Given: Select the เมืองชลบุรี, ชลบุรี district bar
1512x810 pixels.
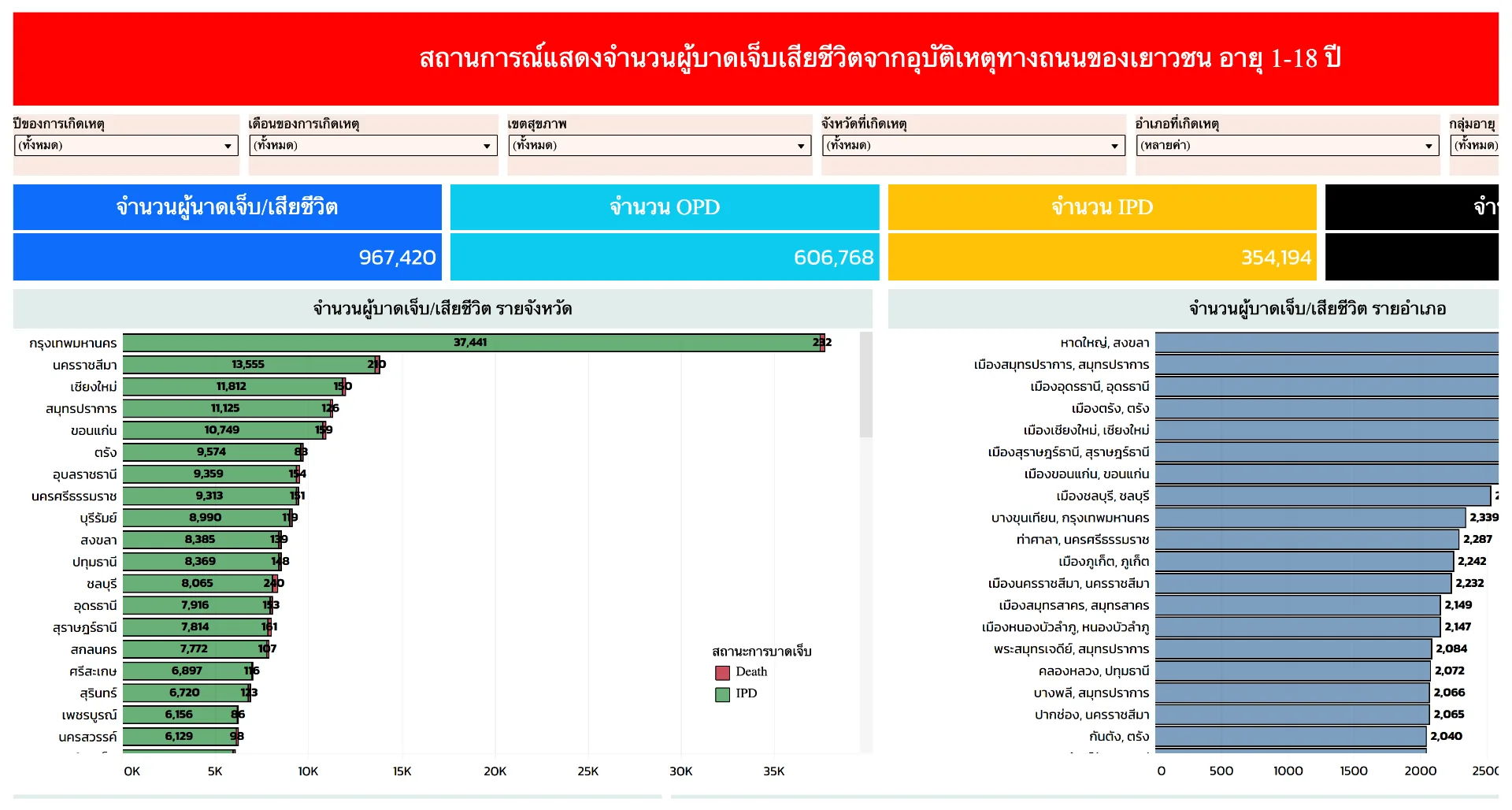Looking at the screenshot, I should pos(1323,496).
